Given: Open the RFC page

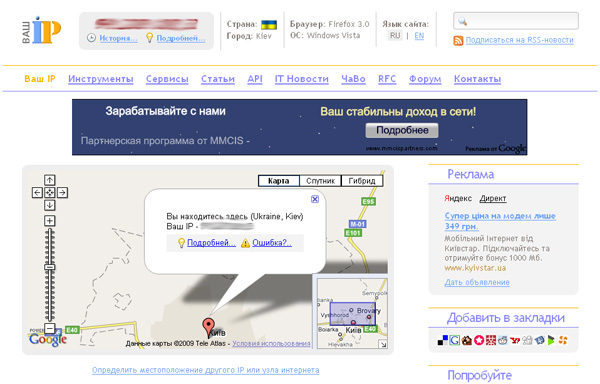Looking at the screenshot, I should tap(387, 79).
